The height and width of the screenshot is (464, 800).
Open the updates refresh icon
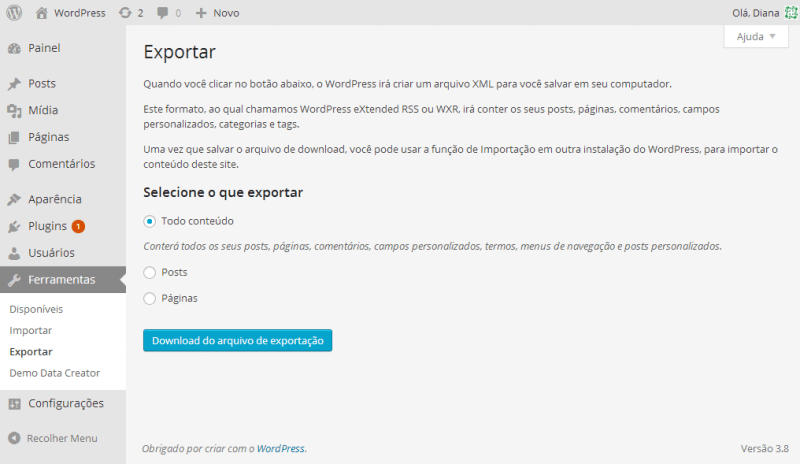click(125, 13)
